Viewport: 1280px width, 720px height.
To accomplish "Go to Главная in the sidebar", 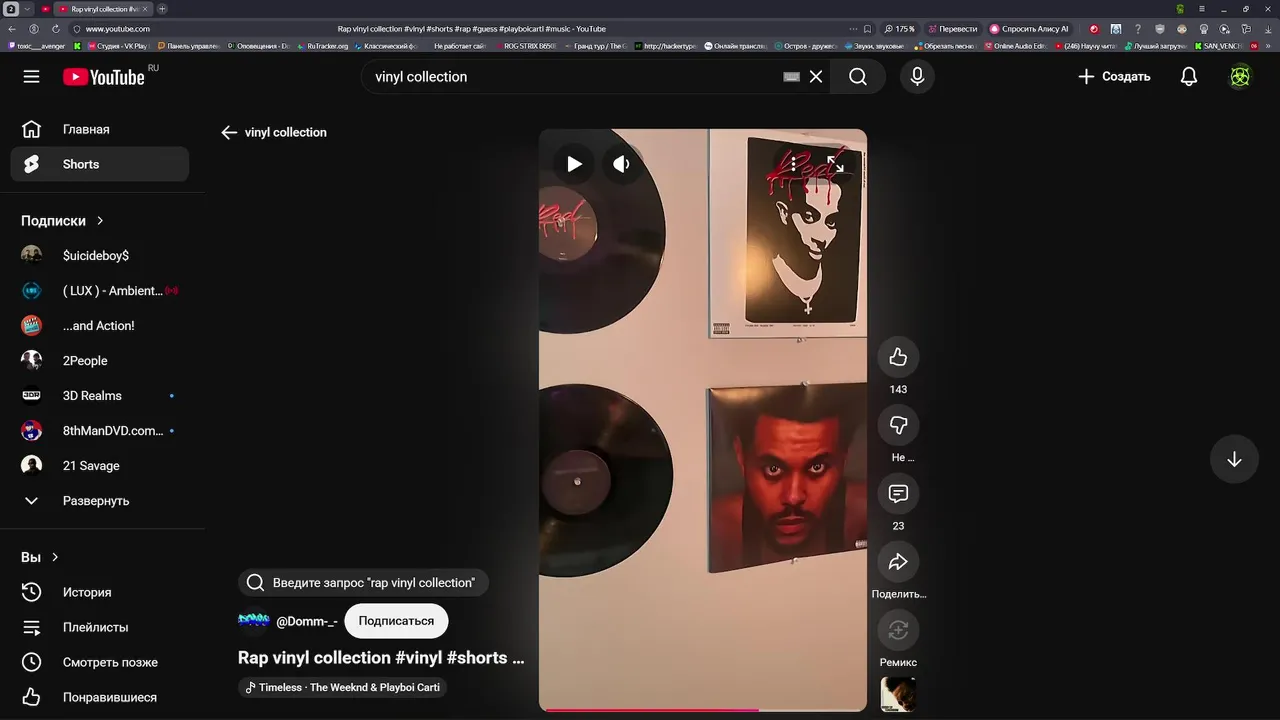I will 99,129.
